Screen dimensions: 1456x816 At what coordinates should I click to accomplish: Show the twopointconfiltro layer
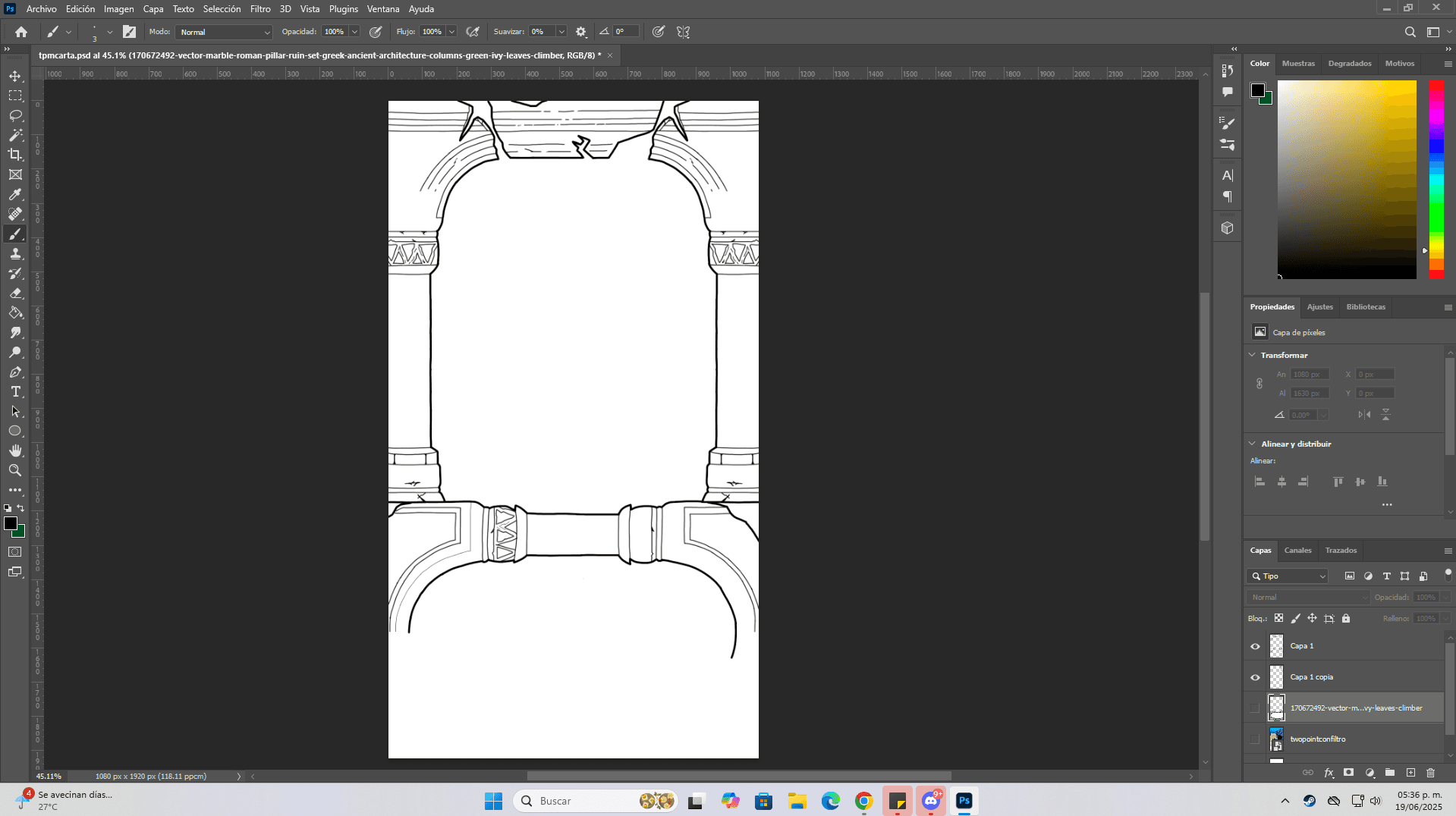[1255, 739]
